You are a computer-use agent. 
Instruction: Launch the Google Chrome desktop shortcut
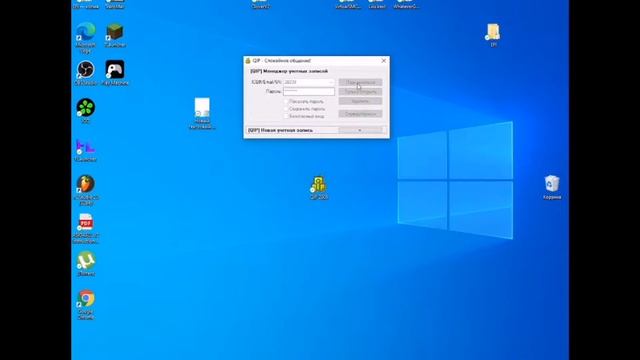coord(86,299)
